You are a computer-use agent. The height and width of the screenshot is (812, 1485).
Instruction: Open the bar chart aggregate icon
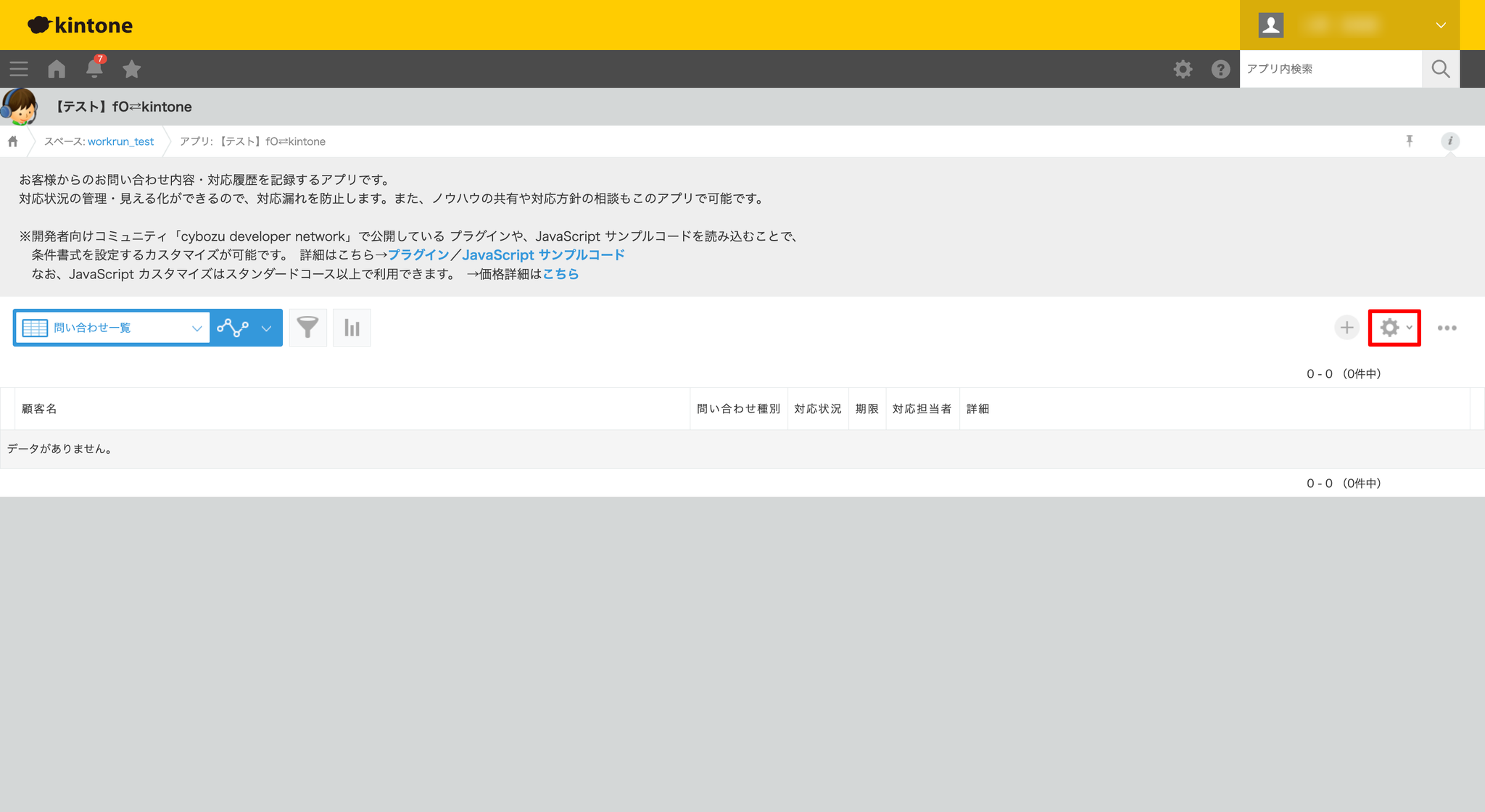point(352,328)
